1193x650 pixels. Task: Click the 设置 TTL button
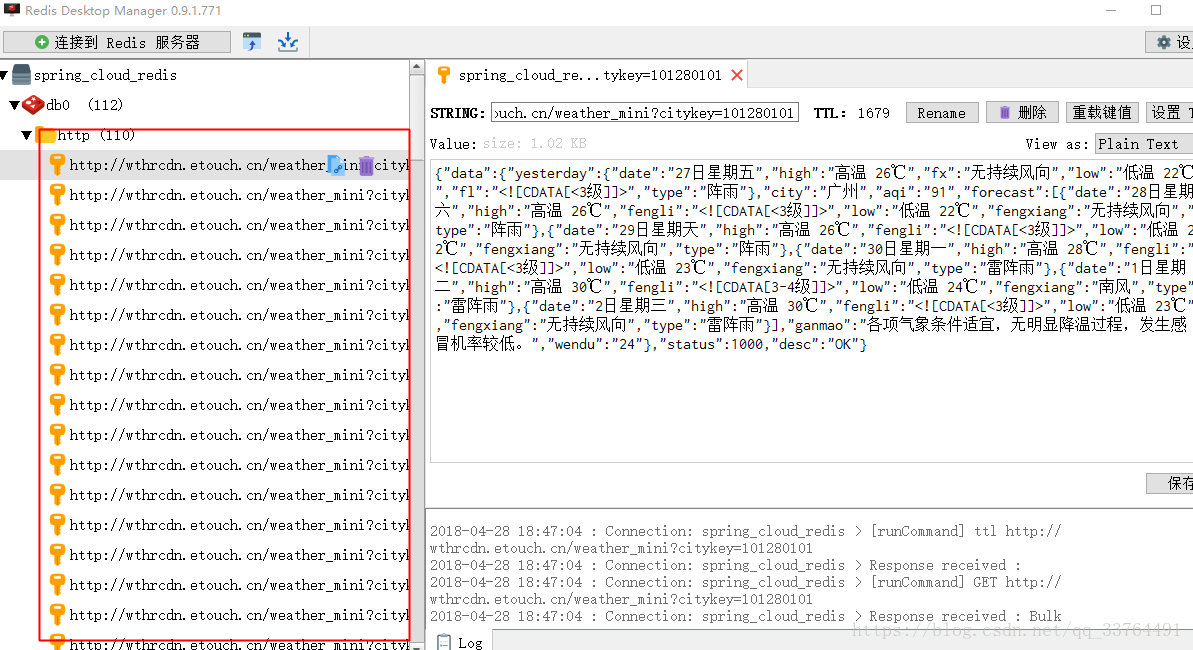click(x=1170, y=113)
